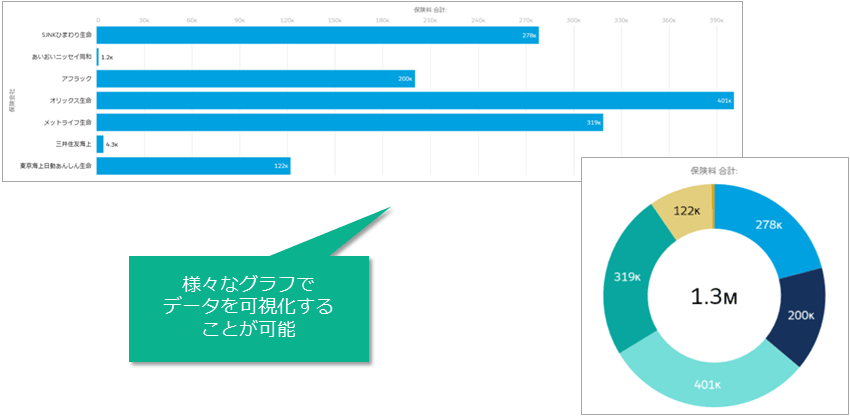The width and height of the screenshot is (850, 417).
Task: Click the 300k axis tick label
Action: pyautogui.click(x=573, y=20)
